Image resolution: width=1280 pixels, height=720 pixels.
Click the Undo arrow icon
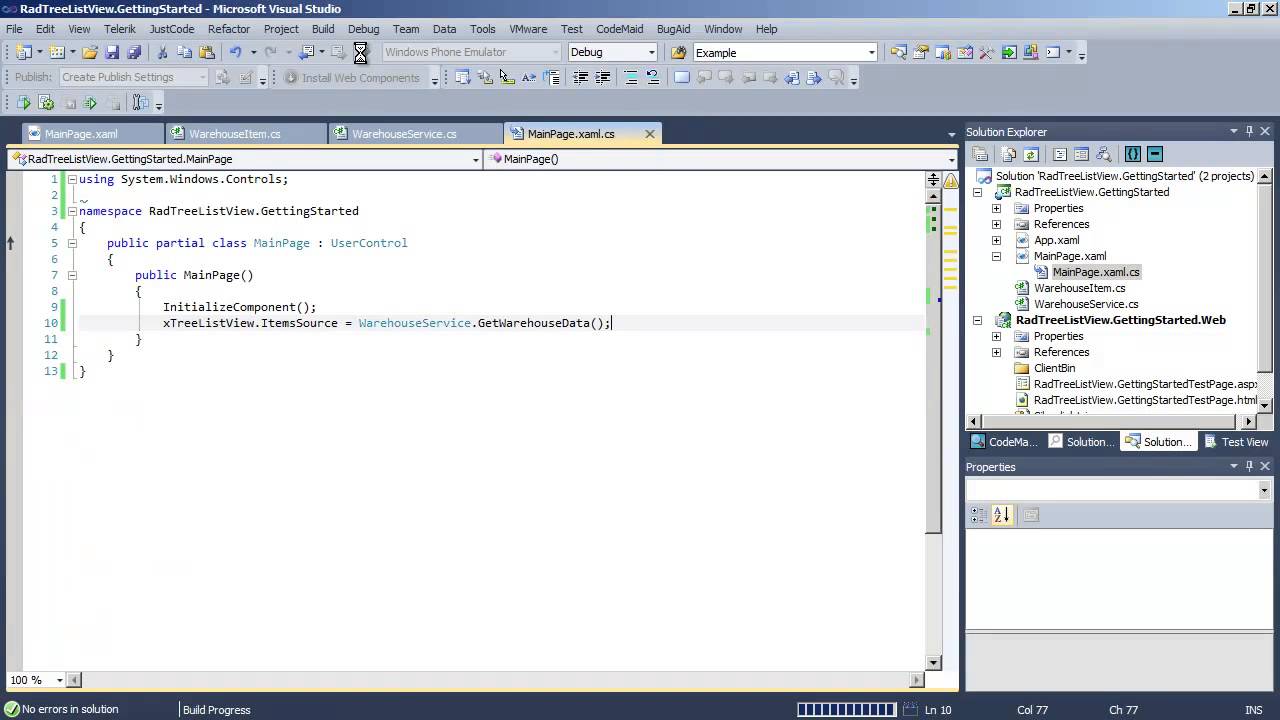[x=235, y=52]
